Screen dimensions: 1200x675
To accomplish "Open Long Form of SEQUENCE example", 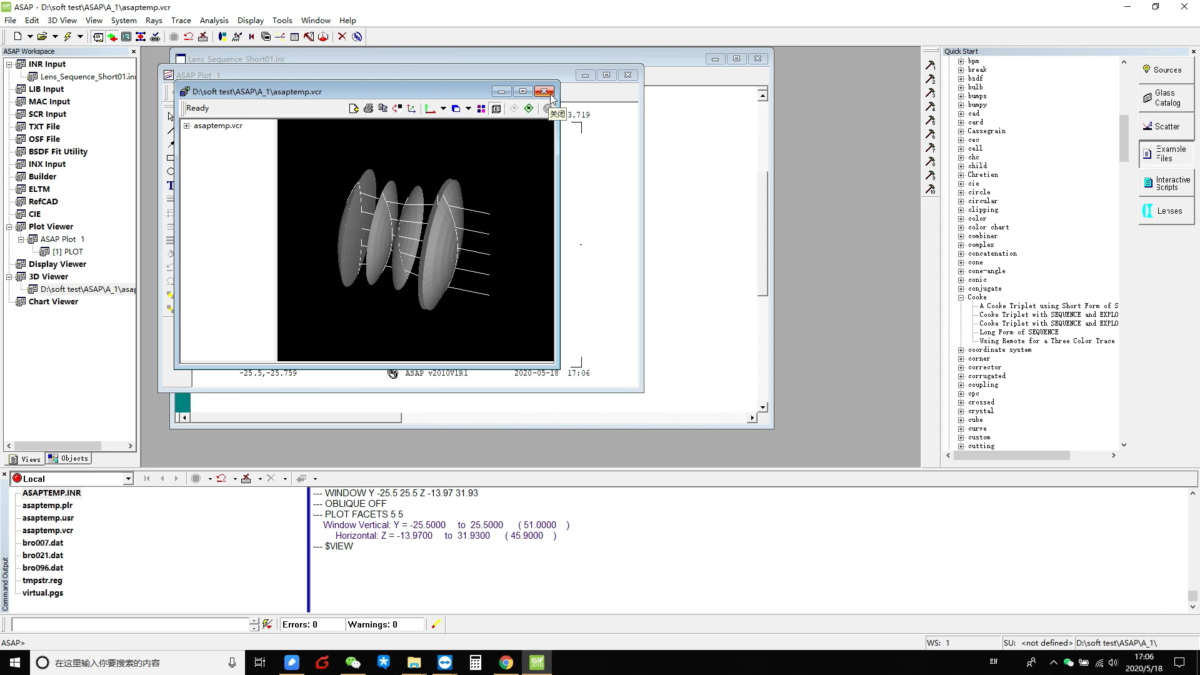I will coord(1019,333).
